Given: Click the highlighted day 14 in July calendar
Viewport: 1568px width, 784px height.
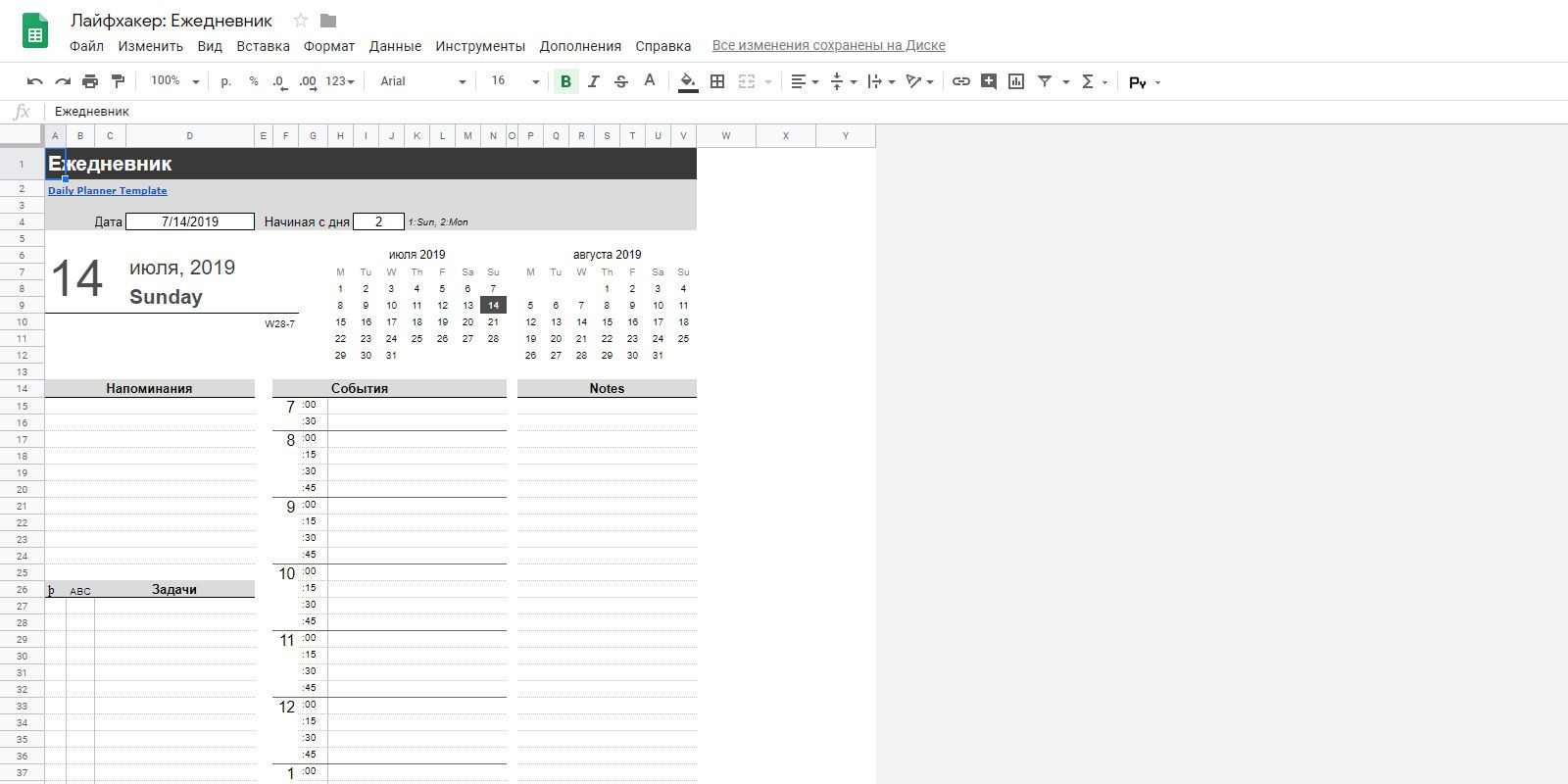Looking at the screenshot, I should [x=493, y=306].
